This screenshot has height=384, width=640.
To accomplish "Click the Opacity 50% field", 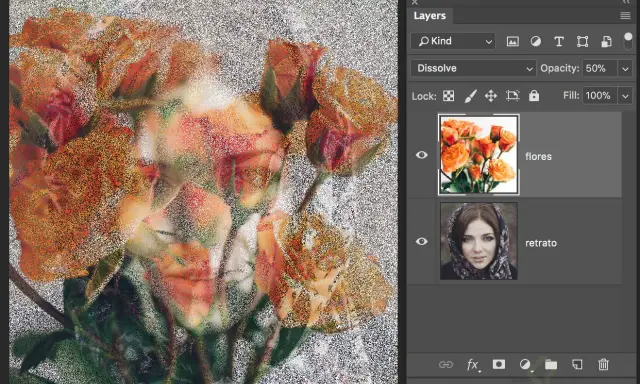I will [599, 68].
